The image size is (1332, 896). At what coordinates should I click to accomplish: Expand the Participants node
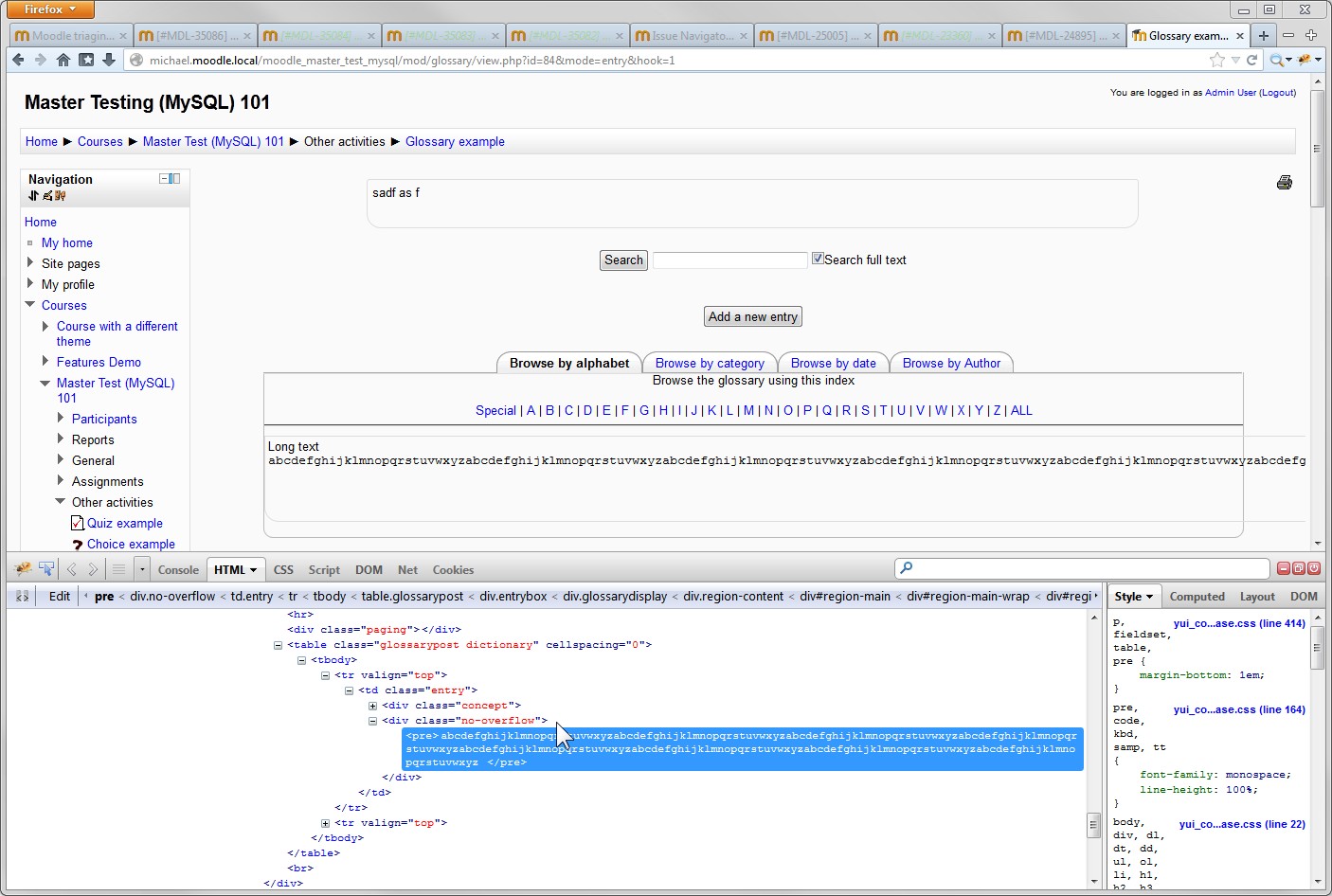(x=61, y=418)
